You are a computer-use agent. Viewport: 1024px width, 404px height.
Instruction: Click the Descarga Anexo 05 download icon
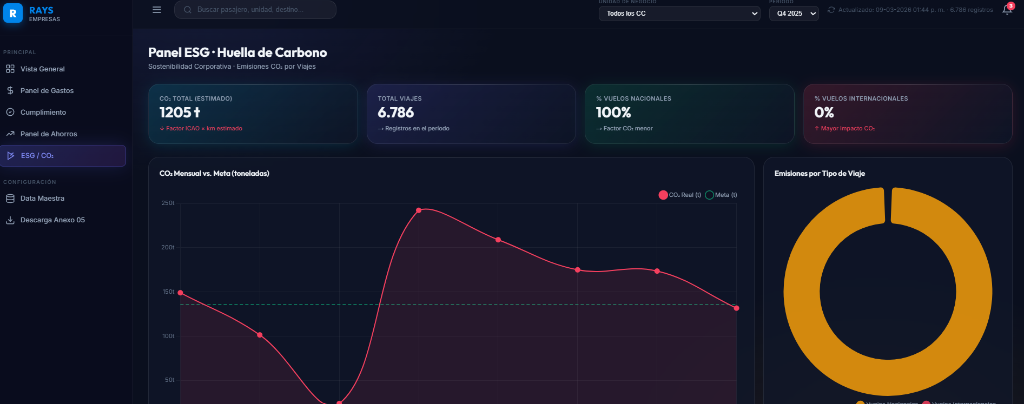(x=10, y=220)
